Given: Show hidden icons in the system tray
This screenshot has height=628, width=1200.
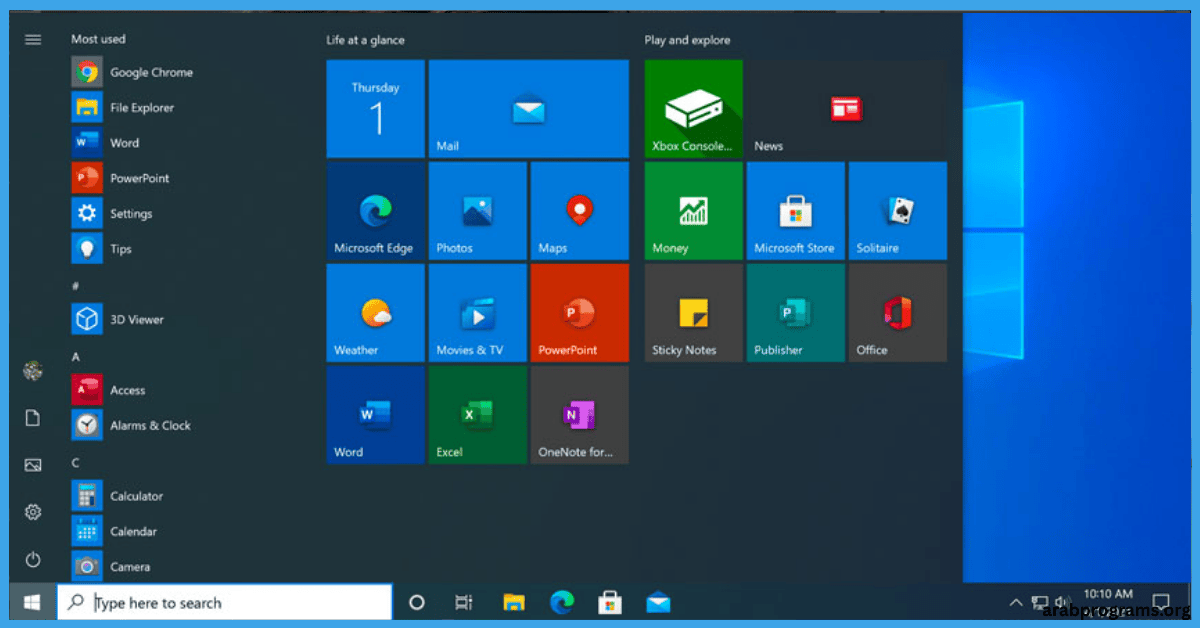Looking at the screenshot, I should (x=1016, y=603).
